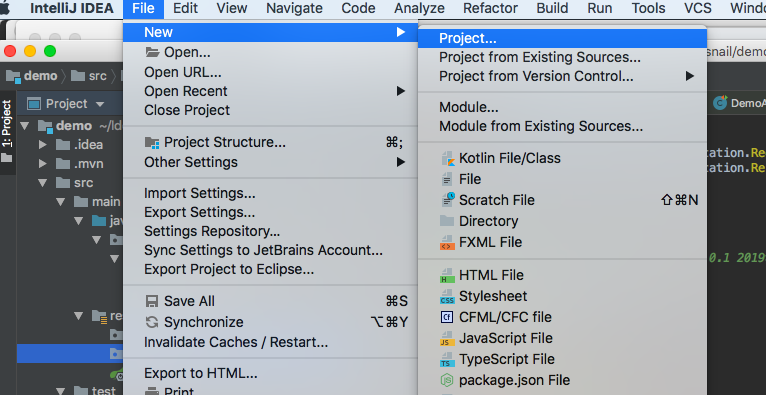Image resolution: width=766 pixels, height=395 pixels.
Task: Open the View menu
Action: pos(232,8)
